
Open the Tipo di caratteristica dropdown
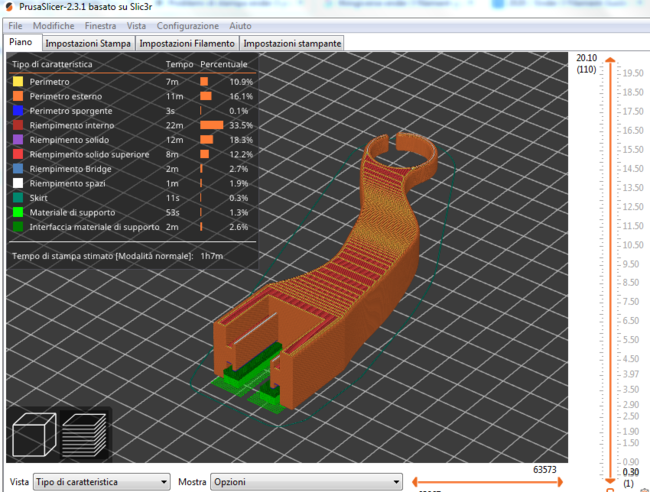tap(101, 482)
